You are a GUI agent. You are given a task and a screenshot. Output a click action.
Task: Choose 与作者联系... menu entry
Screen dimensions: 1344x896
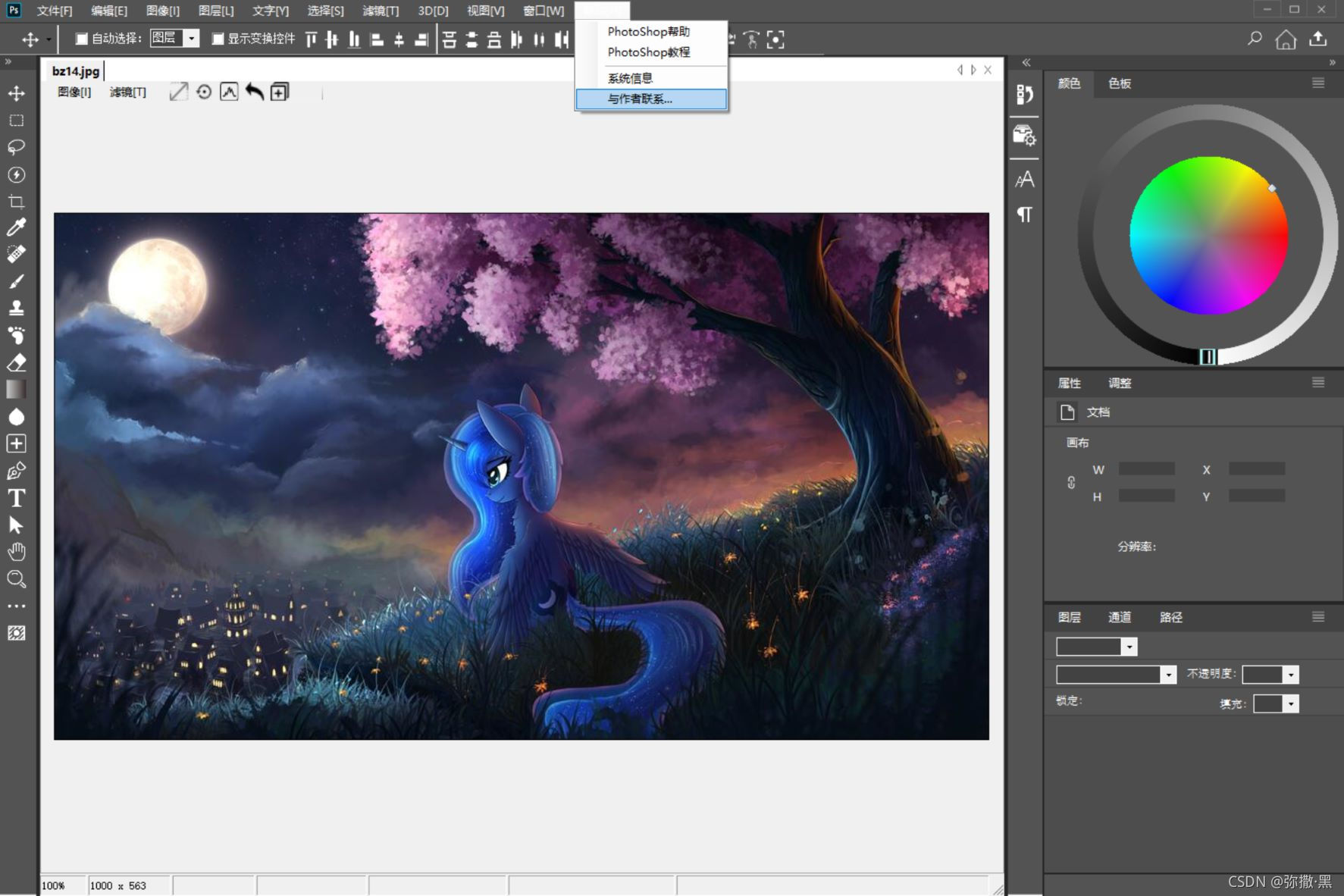pos(651,99)
